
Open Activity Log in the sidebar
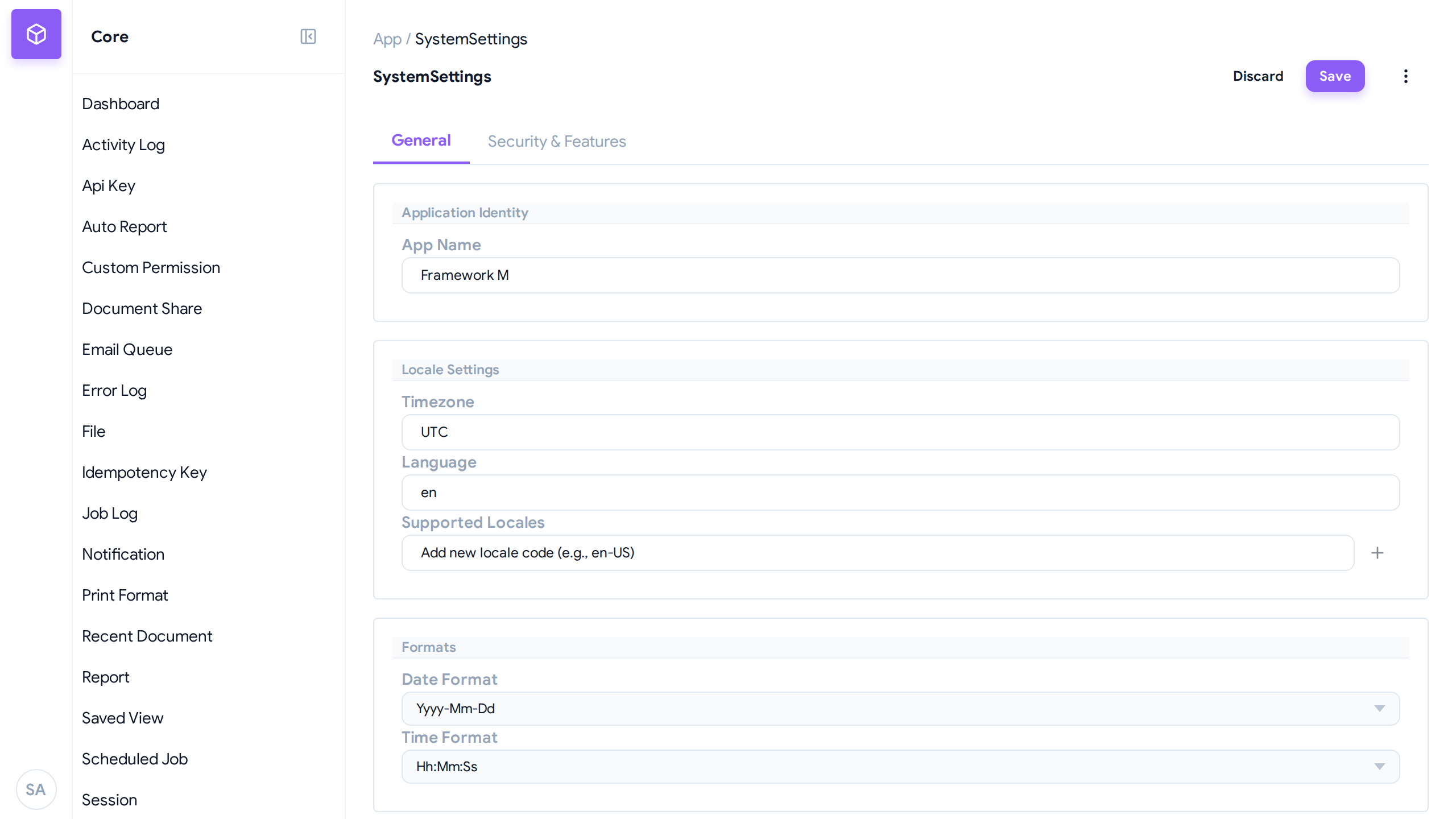[123, 144]
